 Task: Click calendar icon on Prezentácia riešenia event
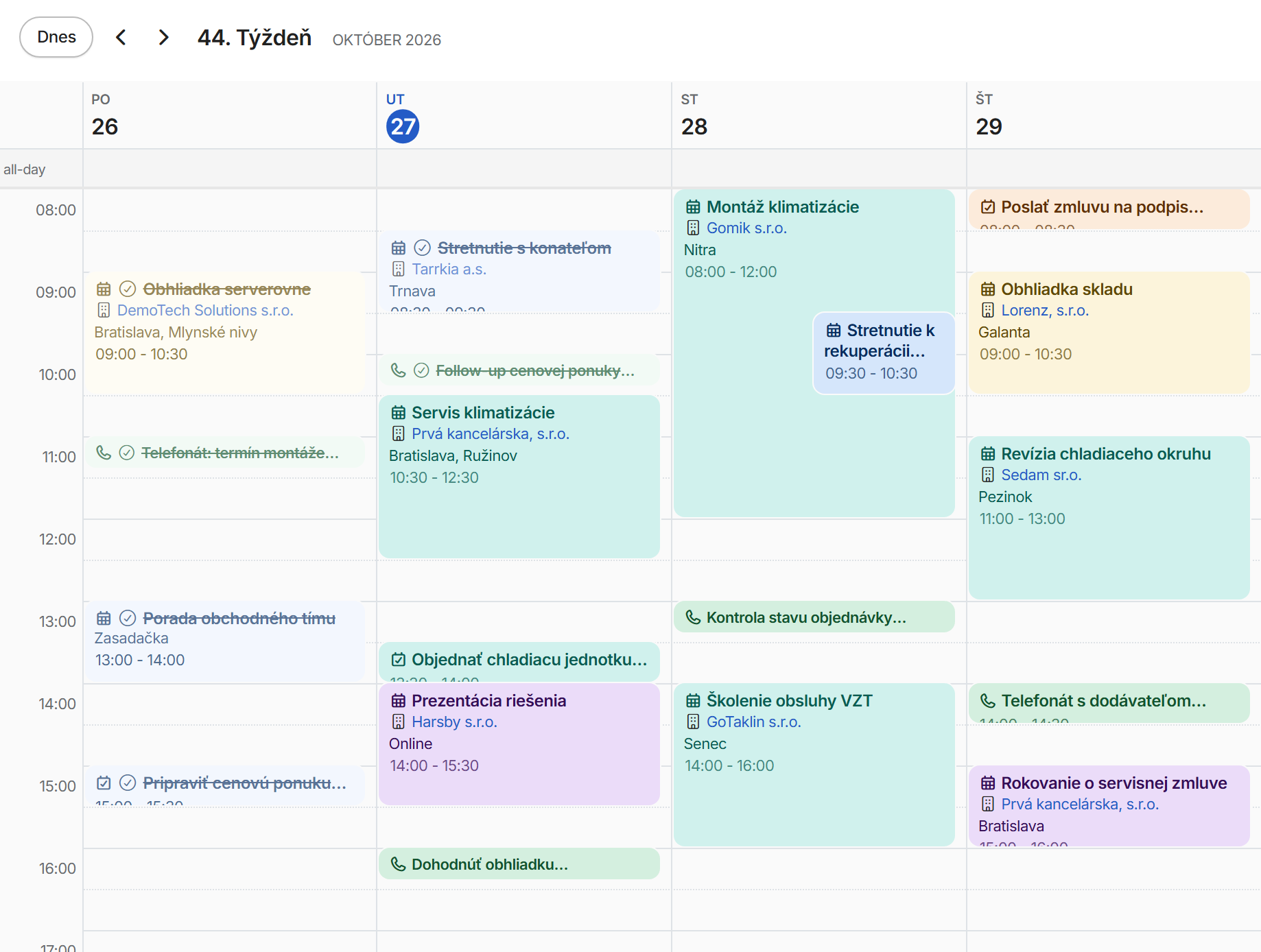399,700
